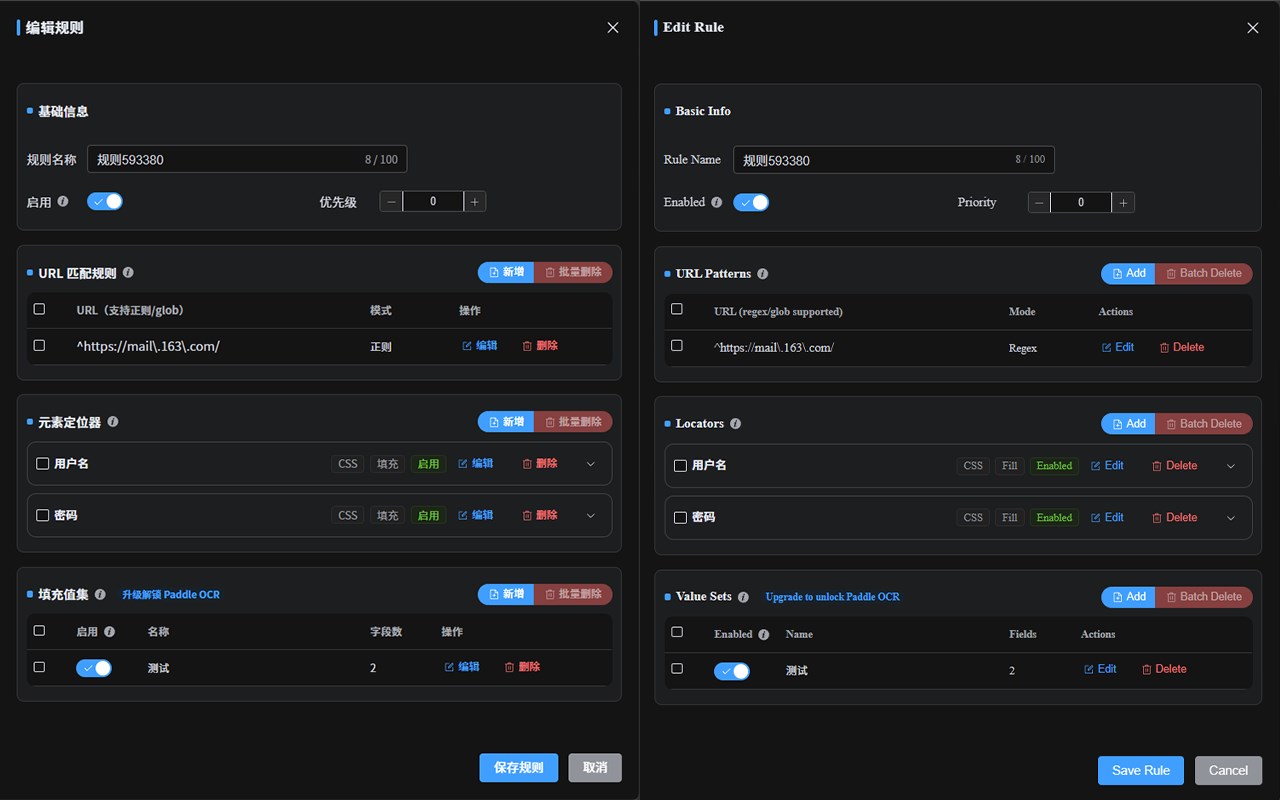Viewport: 1280px width, 800px height.
Task: Close the Edit Rule dialog with the X icon
Action: [x=1253, y=28]
